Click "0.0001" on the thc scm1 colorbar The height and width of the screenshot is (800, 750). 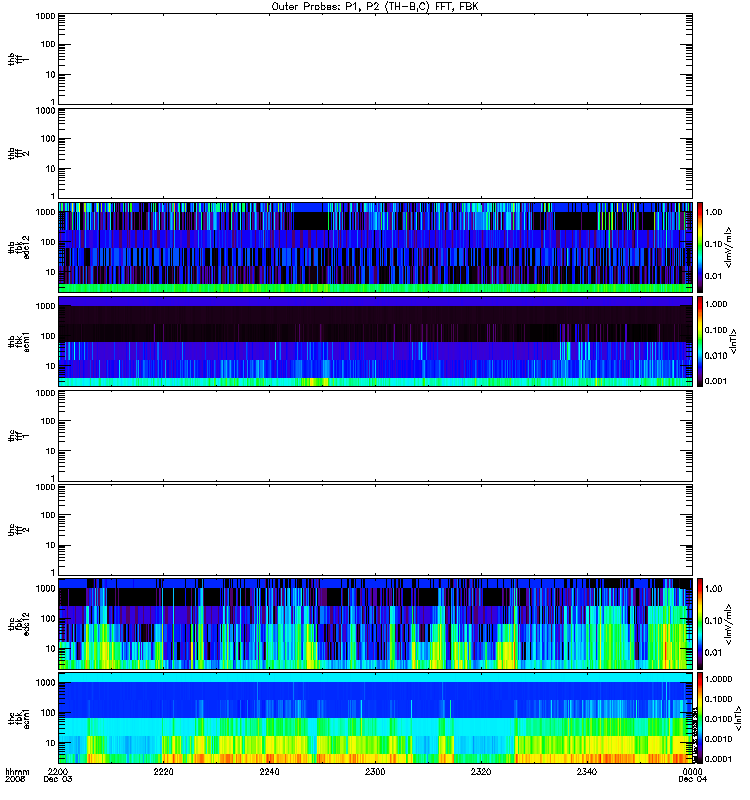point(718,759)
